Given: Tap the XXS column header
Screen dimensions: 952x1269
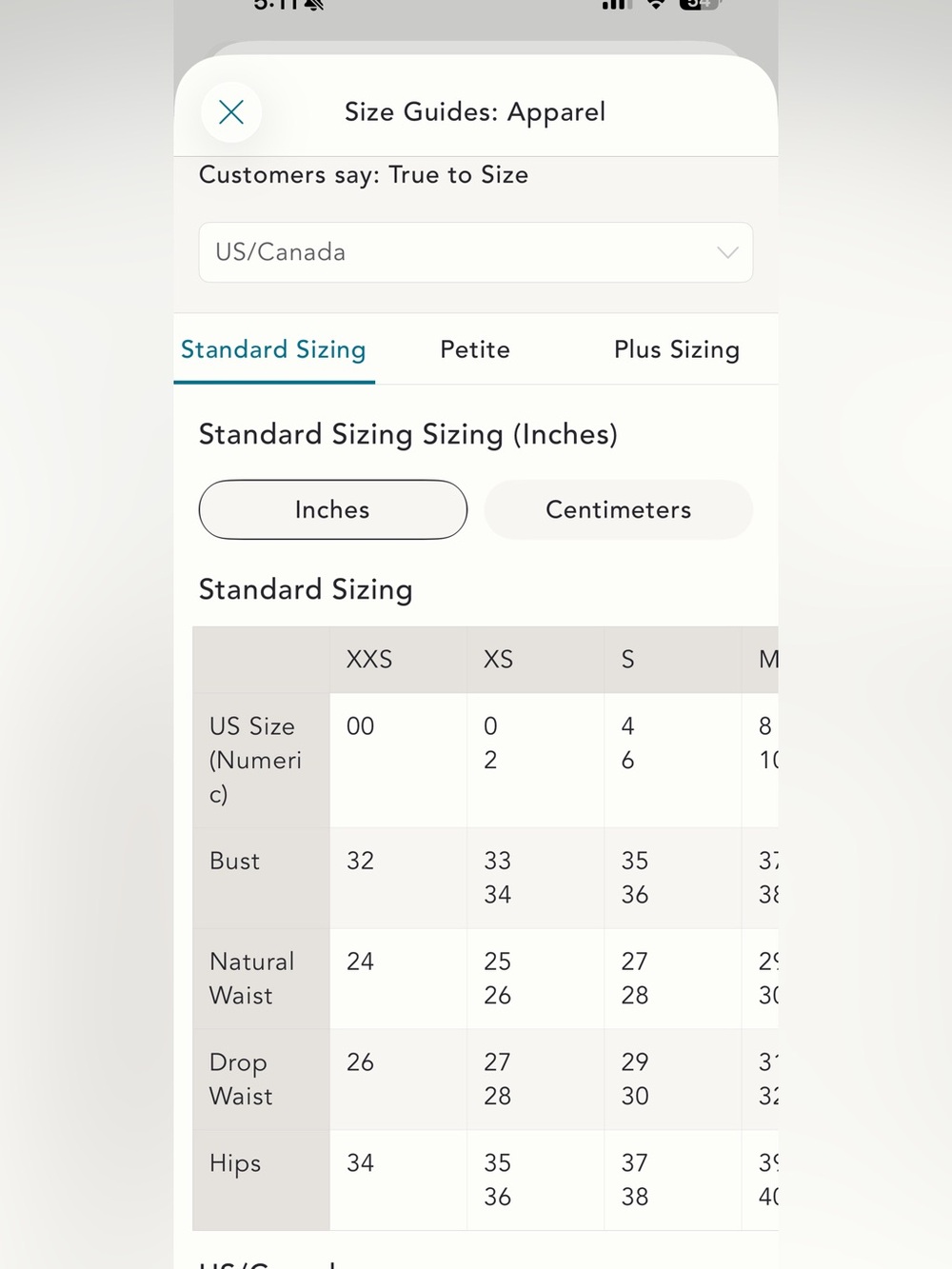Looking at the screenshot, I should tap(398, 659).
